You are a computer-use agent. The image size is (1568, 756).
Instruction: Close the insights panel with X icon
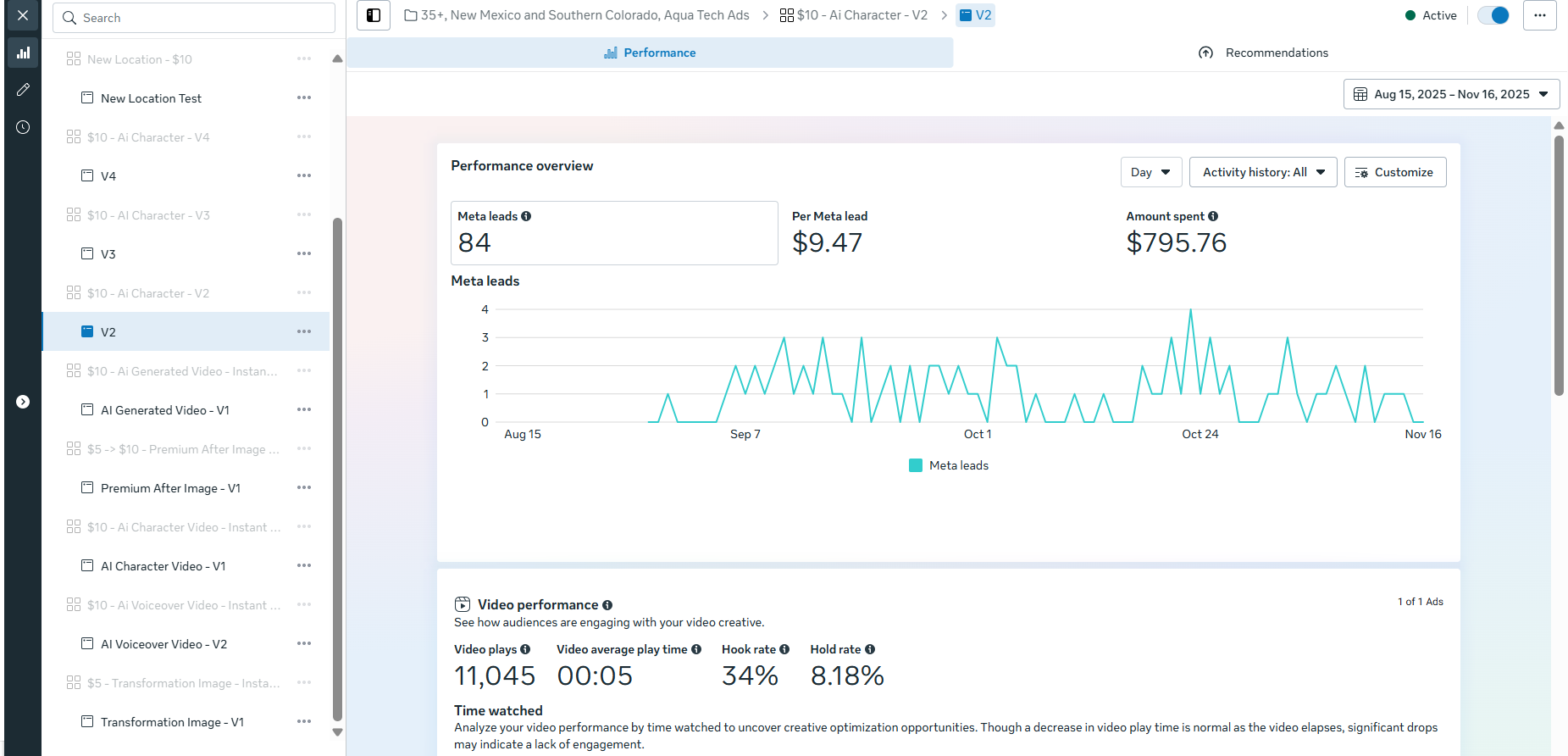[x=23, y=15]
